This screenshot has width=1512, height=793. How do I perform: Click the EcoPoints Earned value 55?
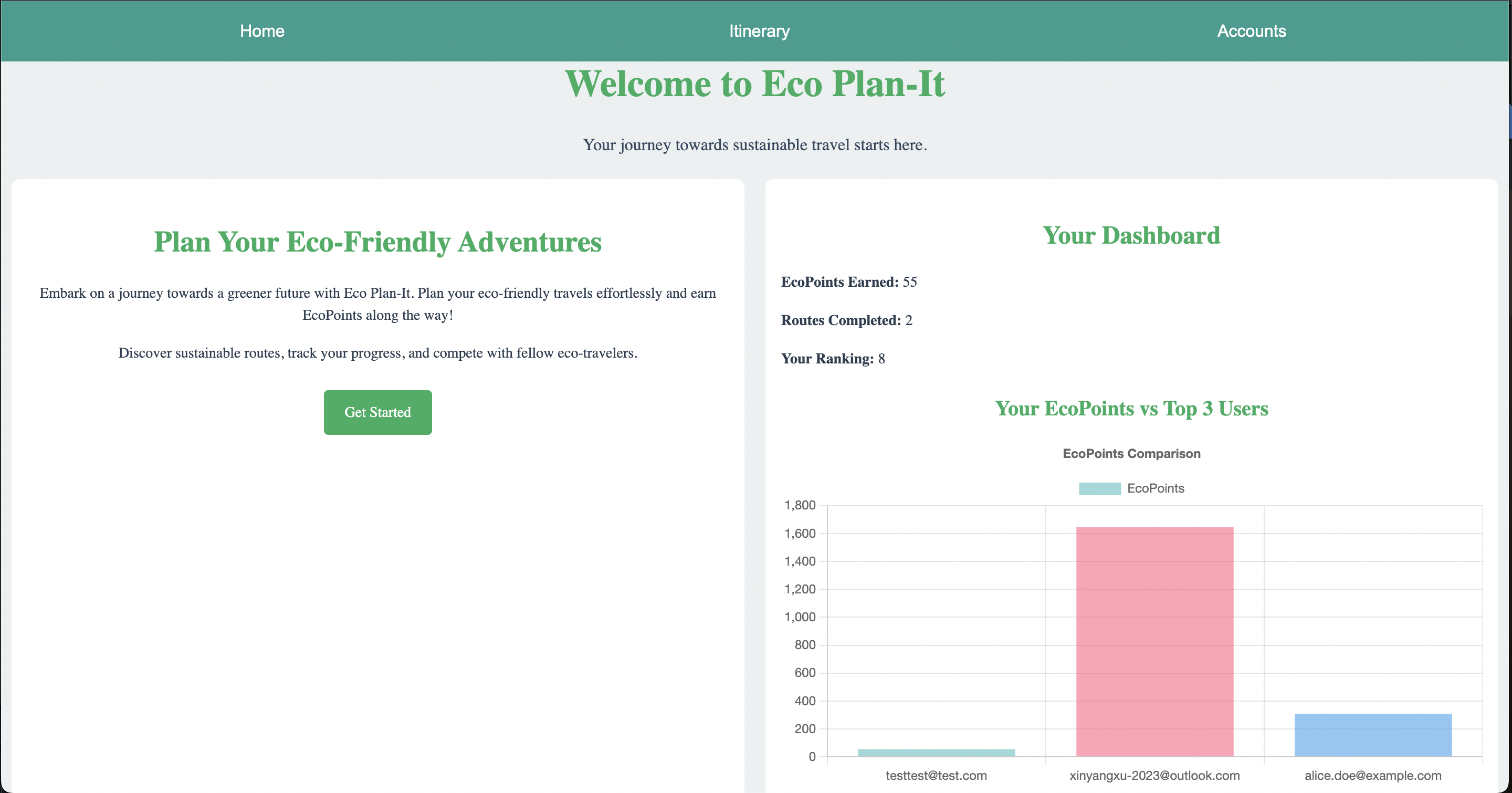(x=909, y=283)
